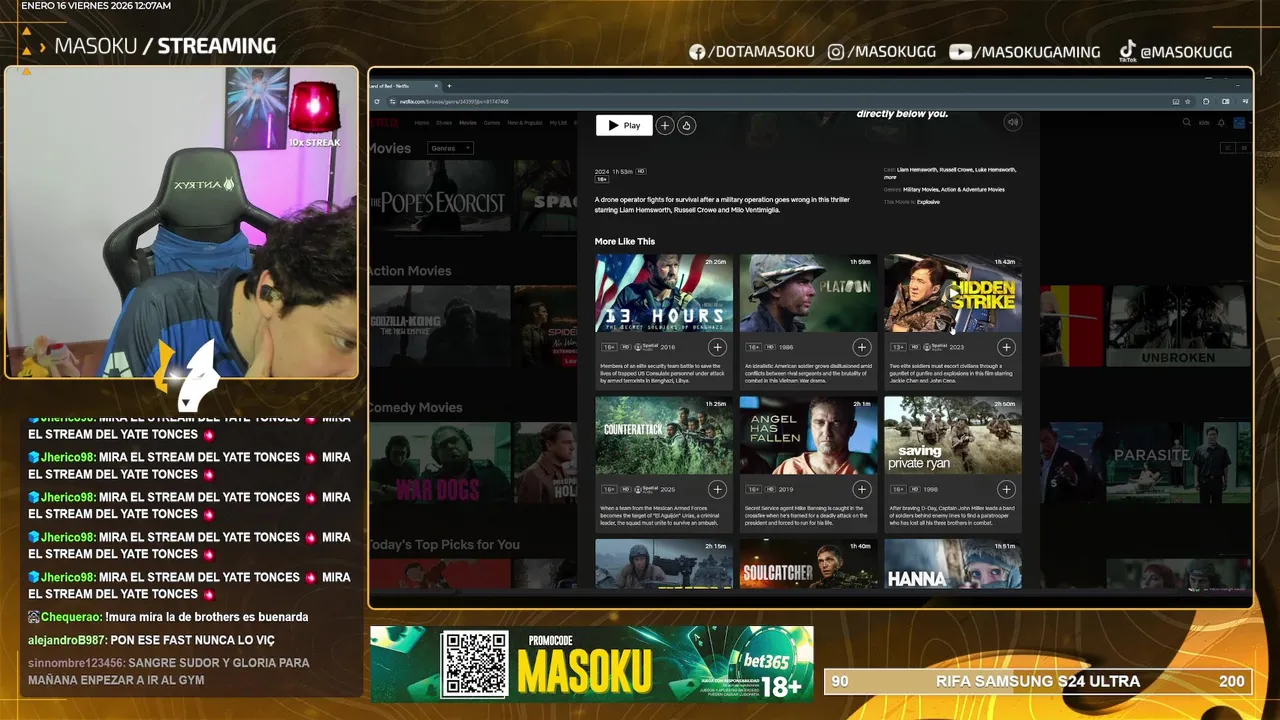Switch to grid view in Netflix Movies
The width and height of the screenshot is (1280, 720).
pyautogui.click(x=1244, y=148)
